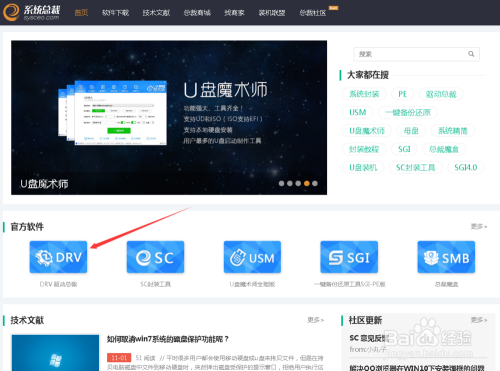500x371 pixels.
Task: Open the 总裁商城 navigation item
Action: pos(197,13)
